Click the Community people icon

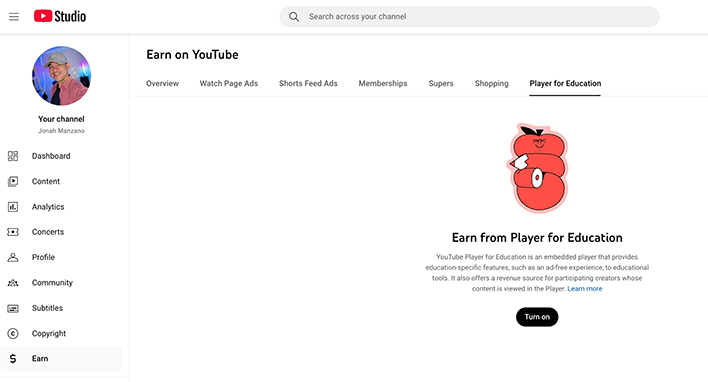pyautogui.click(x=13, y=283)
